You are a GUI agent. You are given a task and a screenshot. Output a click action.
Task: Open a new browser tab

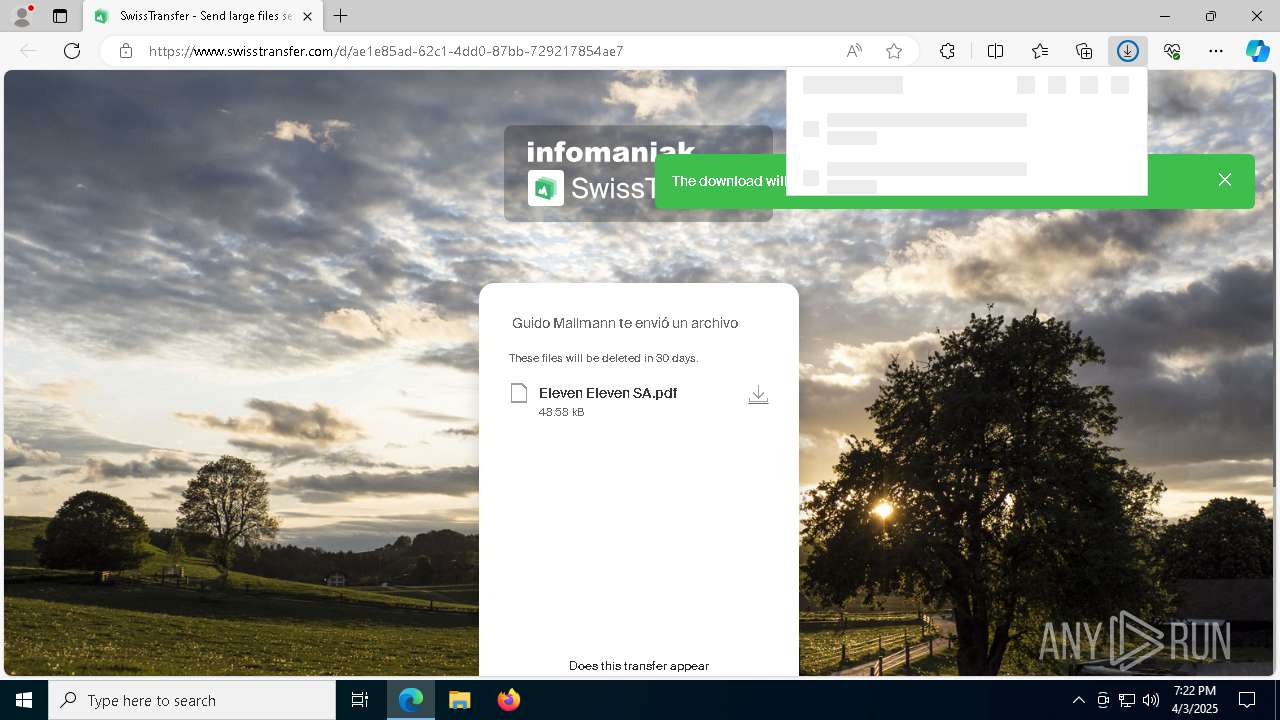click(341, 16)
